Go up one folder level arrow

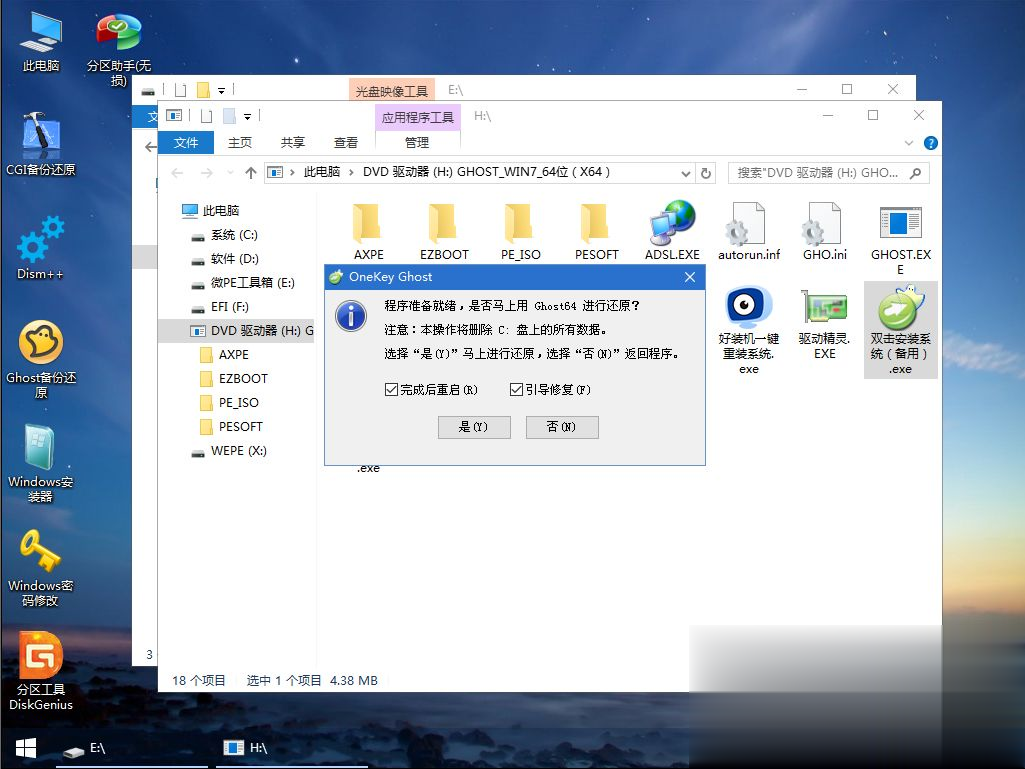tap(250, 173)
